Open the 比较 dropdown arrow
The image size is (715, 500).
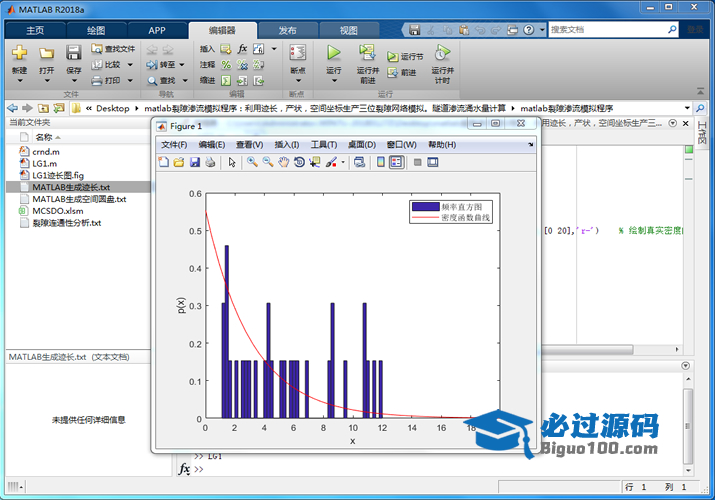click(x=130, y=65)
